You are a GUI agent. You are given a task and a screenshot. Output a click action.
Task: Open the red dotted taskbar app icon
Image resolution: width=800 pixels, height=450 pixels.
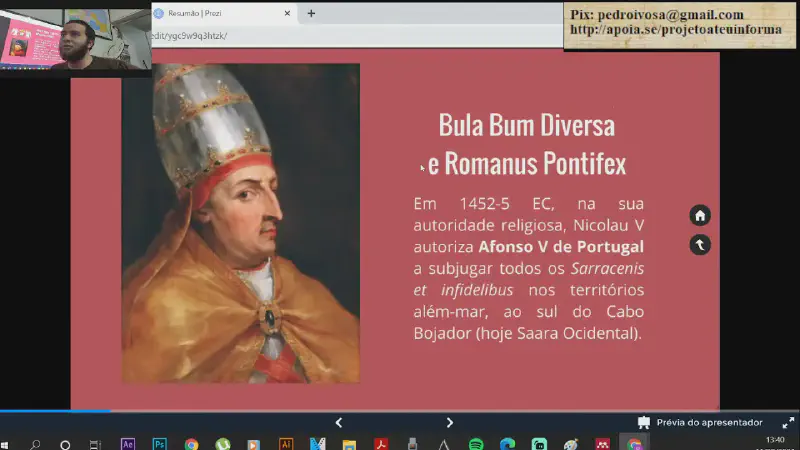click(603, 444)
